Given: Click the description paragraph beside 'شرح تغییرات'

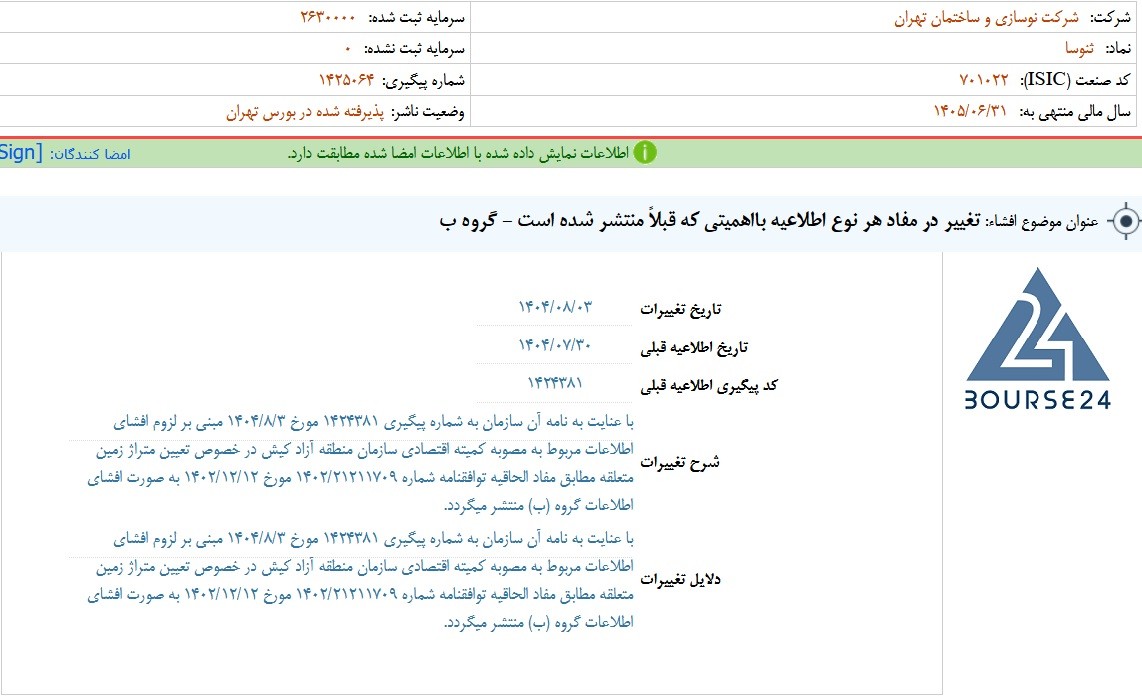Looking at the screenshot, I should coord(361,463).
